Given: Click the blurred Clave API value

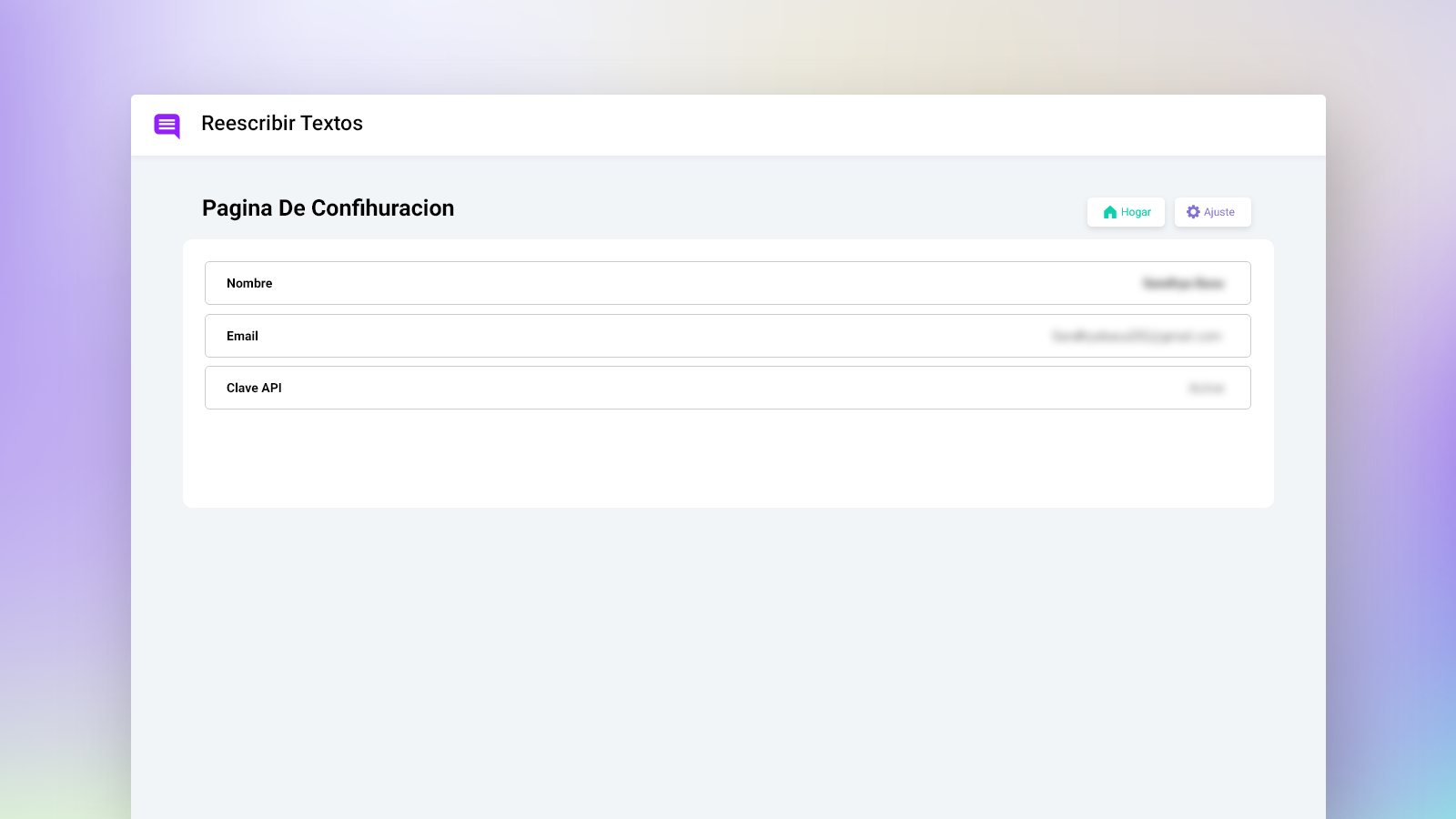Looking at the screenshot, I should tap(1207, 389).
